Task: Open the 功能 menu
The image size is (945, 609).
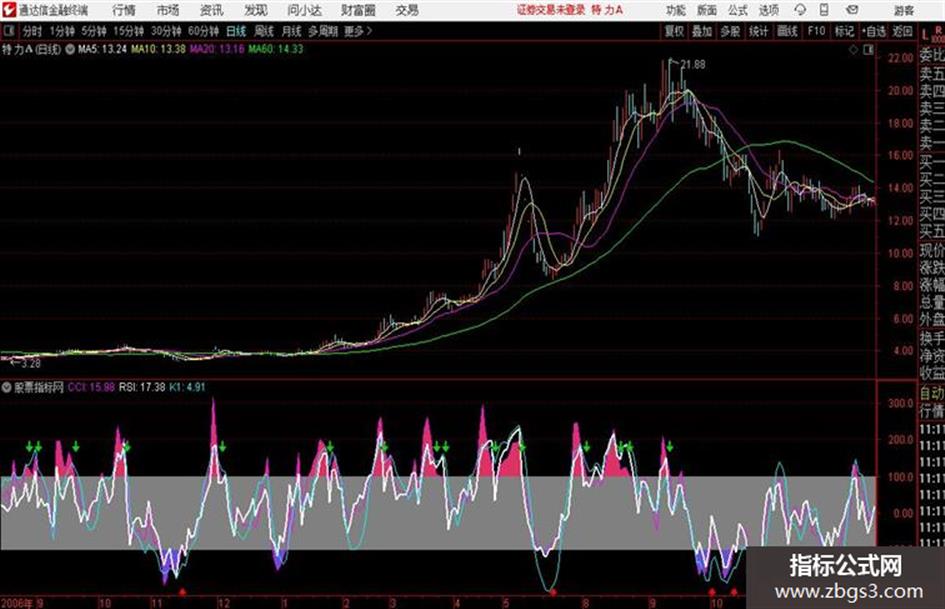Action: (x=676, y=10)
